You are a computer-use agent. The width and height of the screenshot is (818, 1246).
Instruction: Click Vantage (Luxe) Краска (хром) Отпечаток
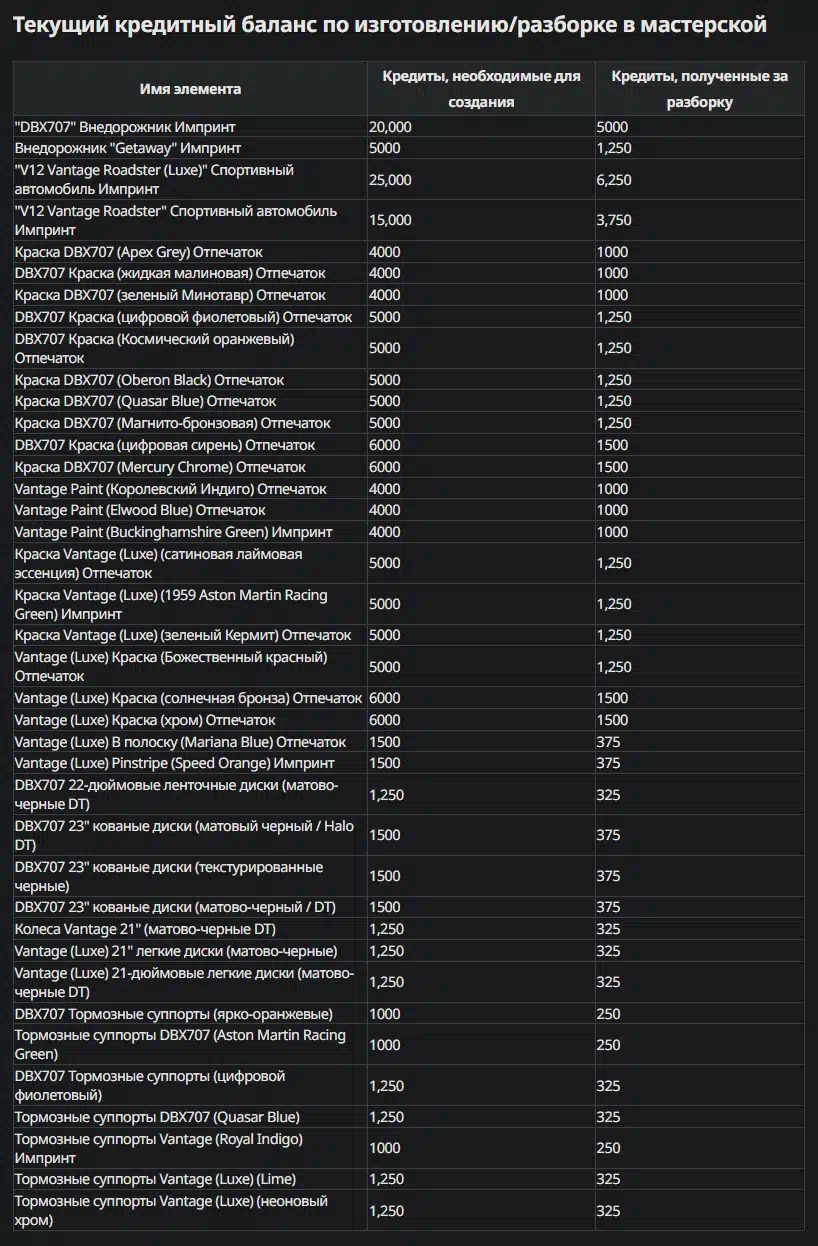point(145,720)
